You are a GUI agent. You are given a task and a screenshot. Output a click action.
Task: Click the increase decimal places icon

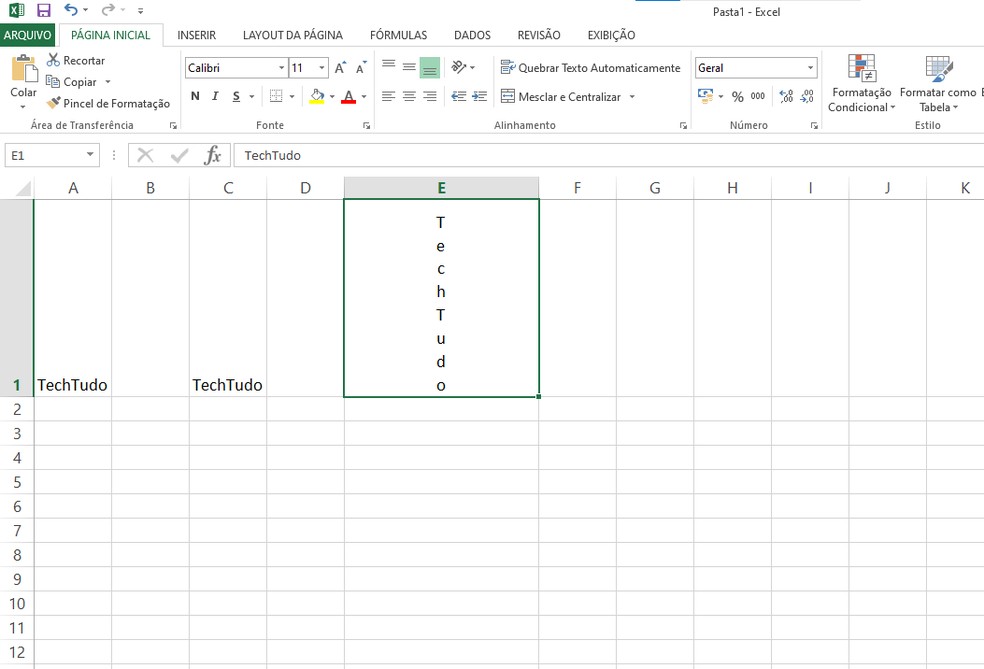coord(785,96)
